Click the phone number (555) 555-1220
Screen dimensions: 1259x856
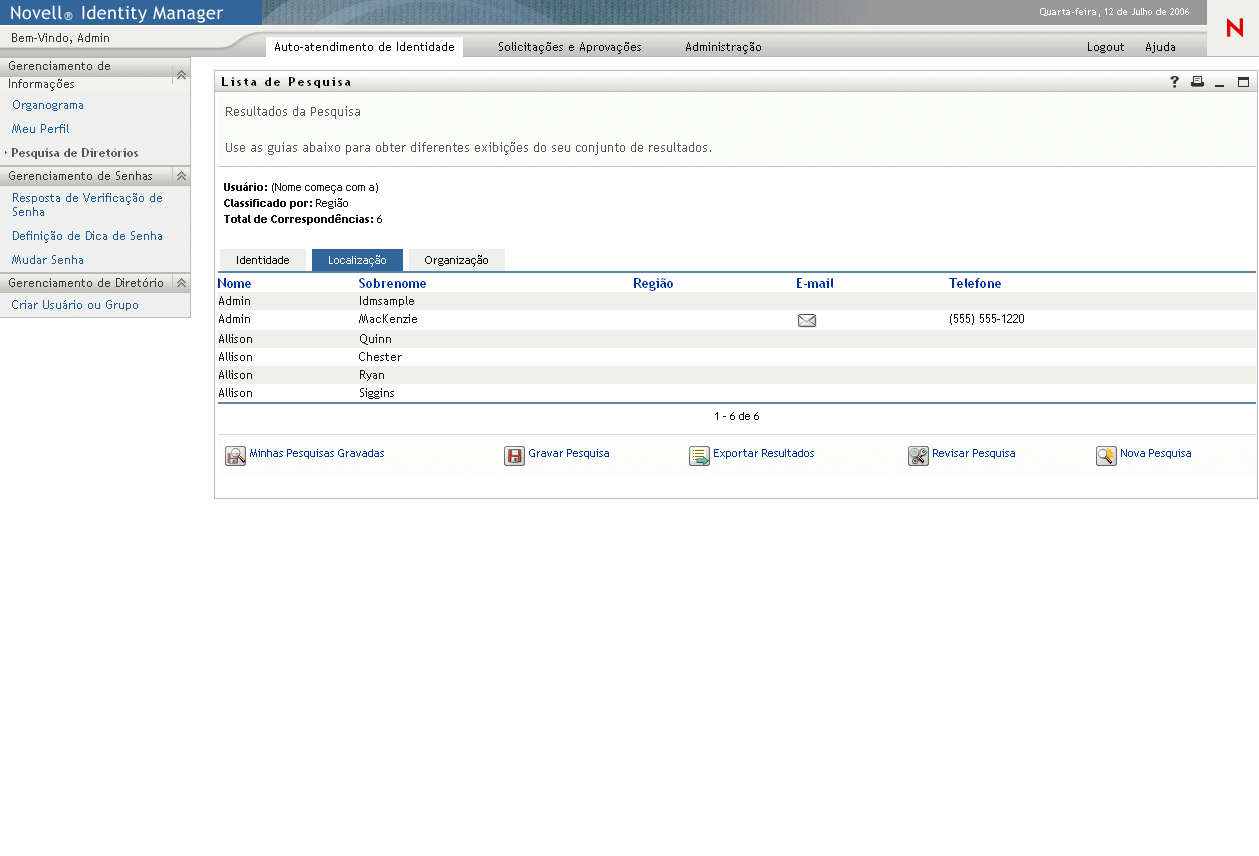(987, 319)
